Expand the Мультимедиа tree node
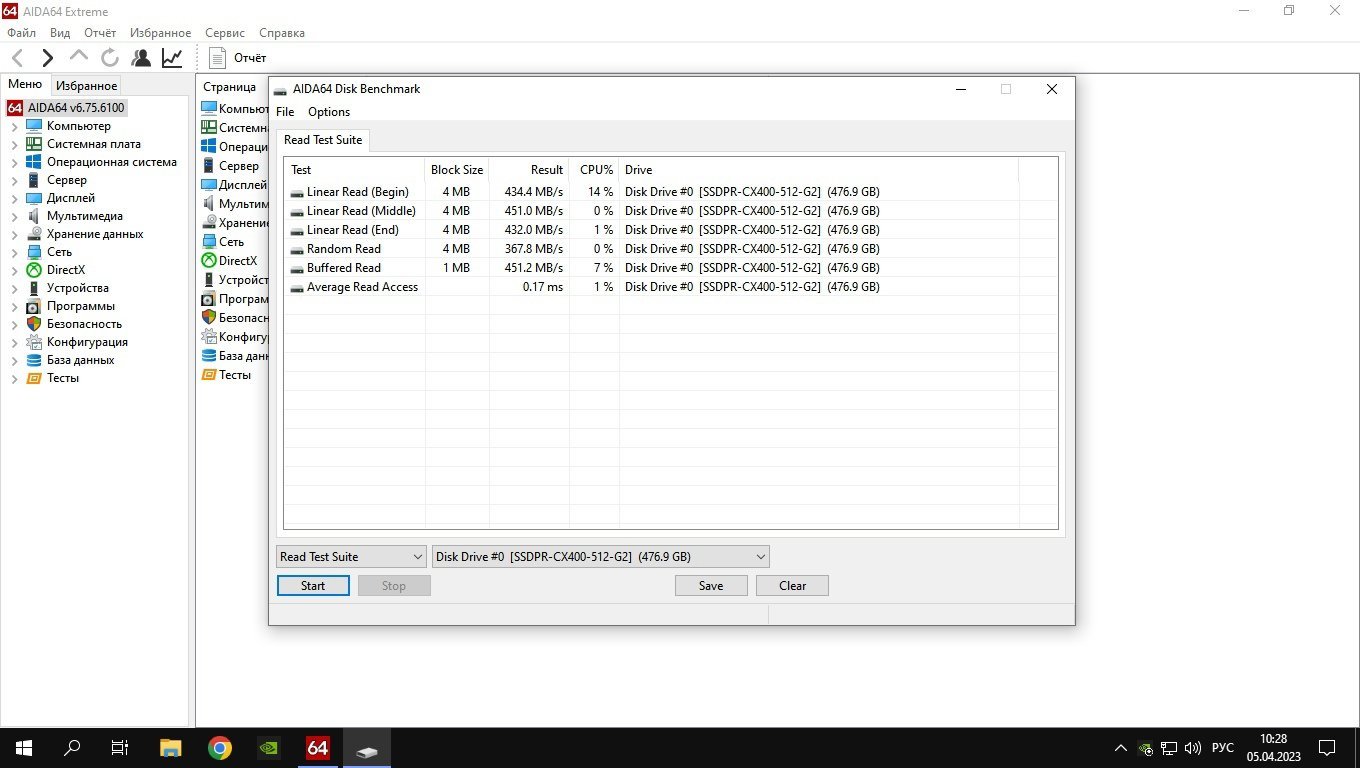 (x=14, y=216)
